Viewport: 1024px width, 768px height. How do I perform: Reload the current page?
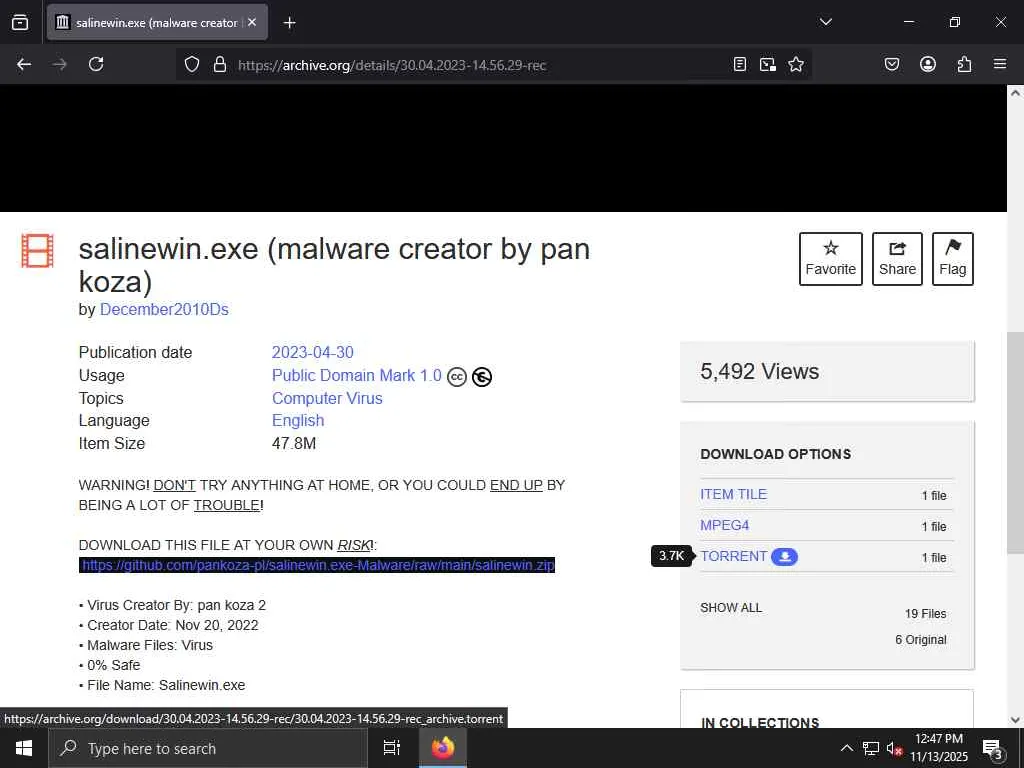(x=96, y=64)
